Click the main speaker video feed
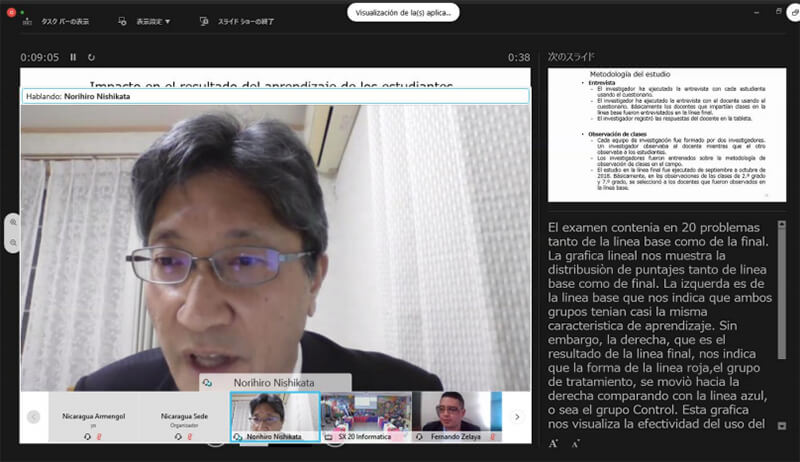 pyautogui.click(x=276, y=247)
